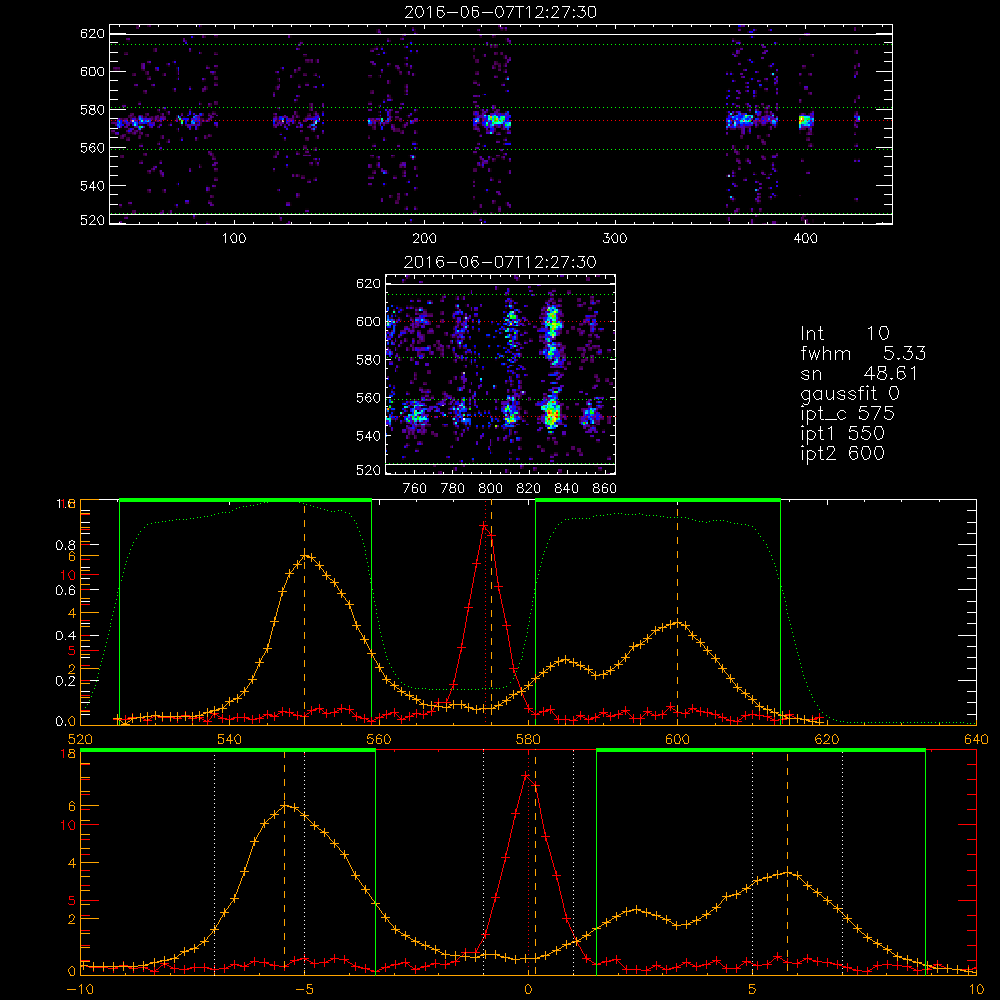Click x-axis label "−10" on the bottom plot

(79, 990)
